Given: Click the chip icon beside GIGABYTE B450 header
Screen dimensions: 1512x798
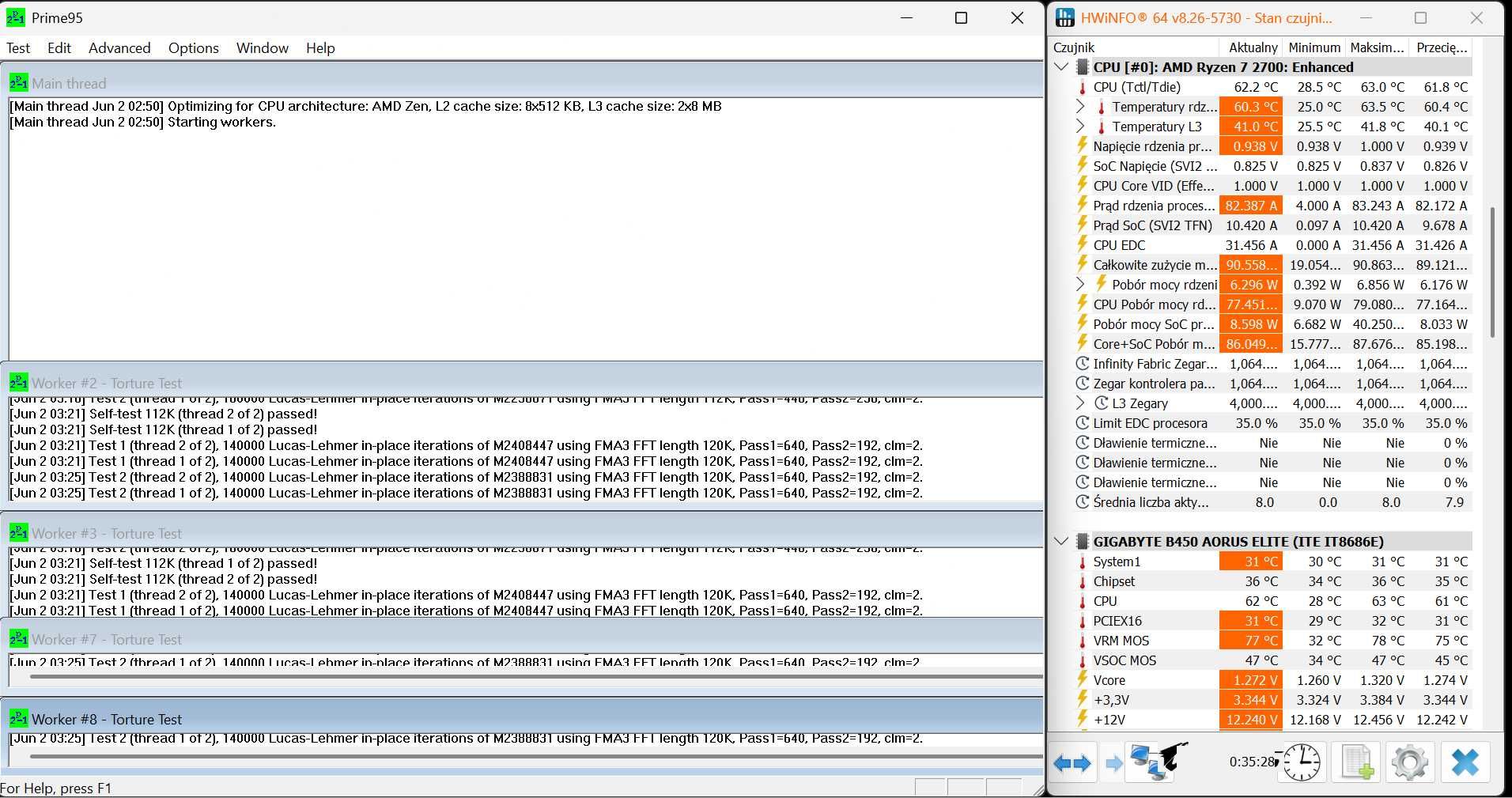Looking at the screenshot, I should (1082, 542).
